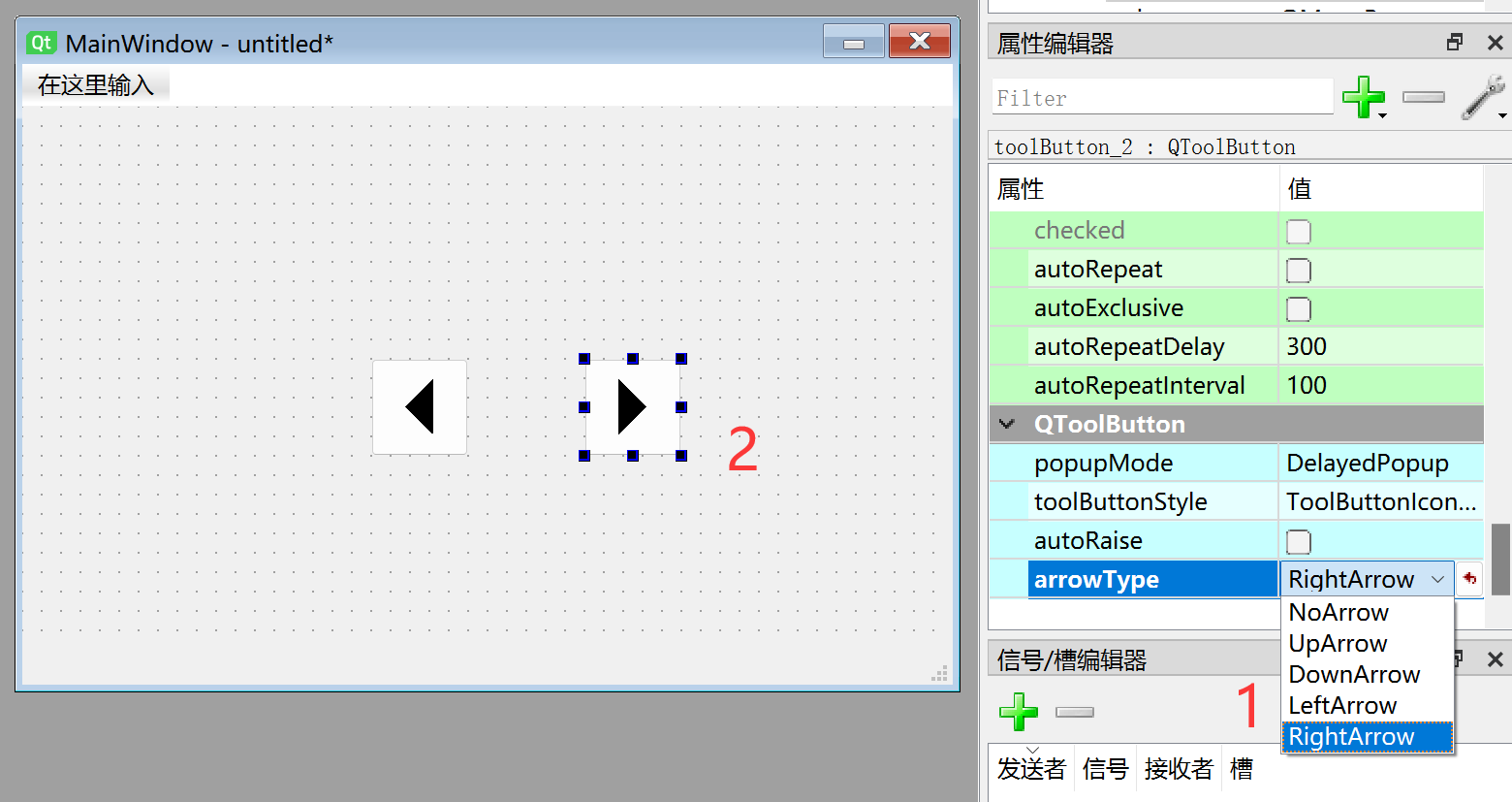Click the DelayedPopup value cell
The image size is (1512, 802).
pos(1381,463)
